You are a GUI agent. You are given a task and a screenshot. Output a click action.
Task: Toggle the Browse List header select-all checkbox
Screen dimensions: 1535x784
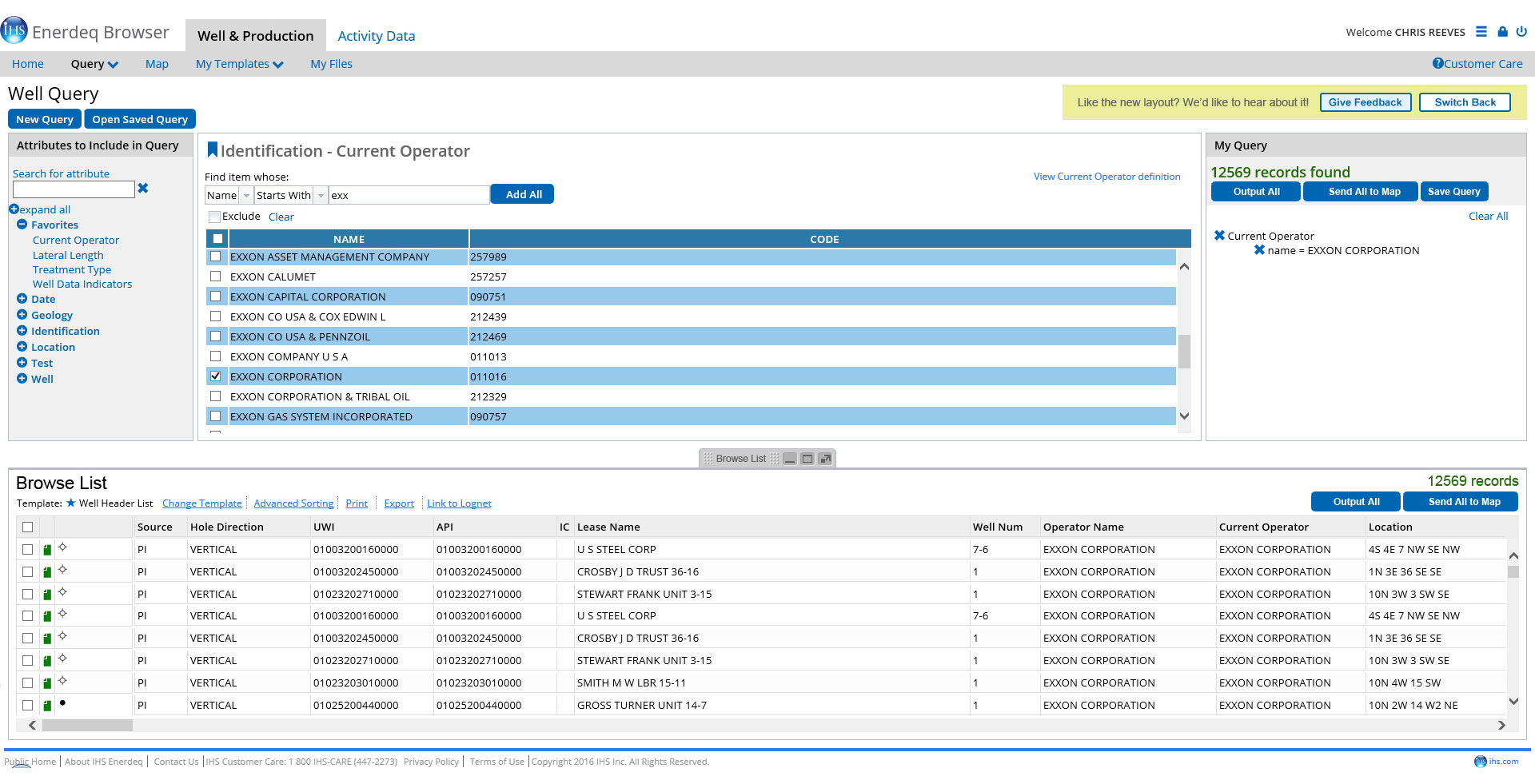(x=28, y=527)
